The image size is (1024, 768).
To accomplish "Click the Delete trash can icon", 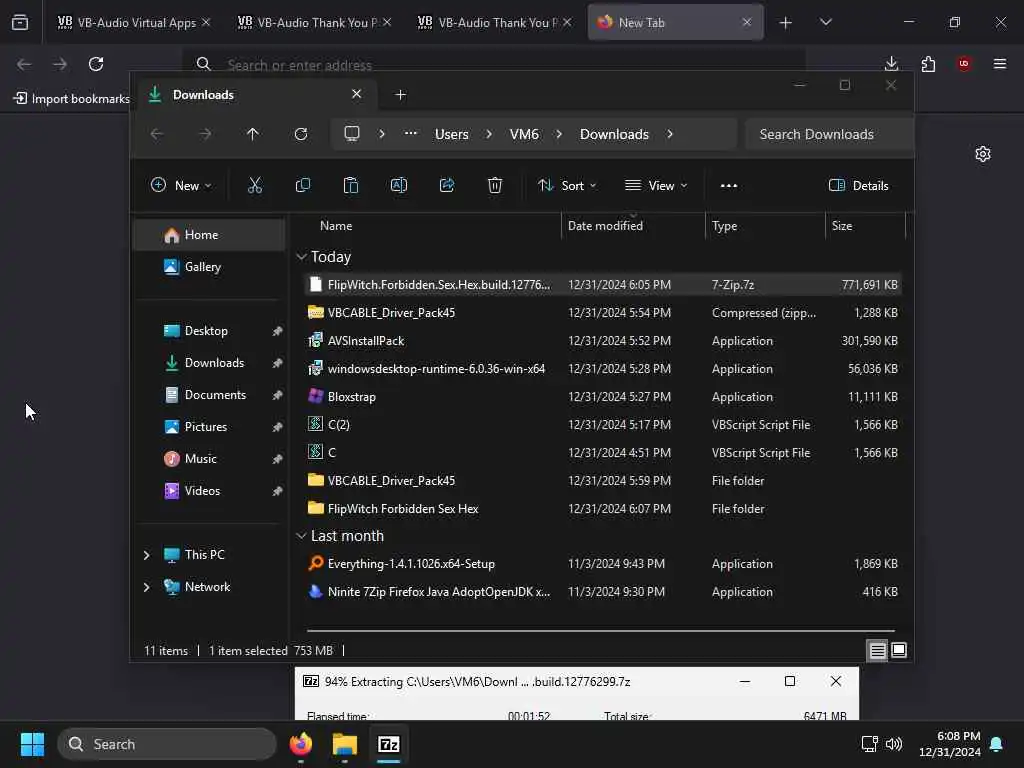I will pos(495,185).
